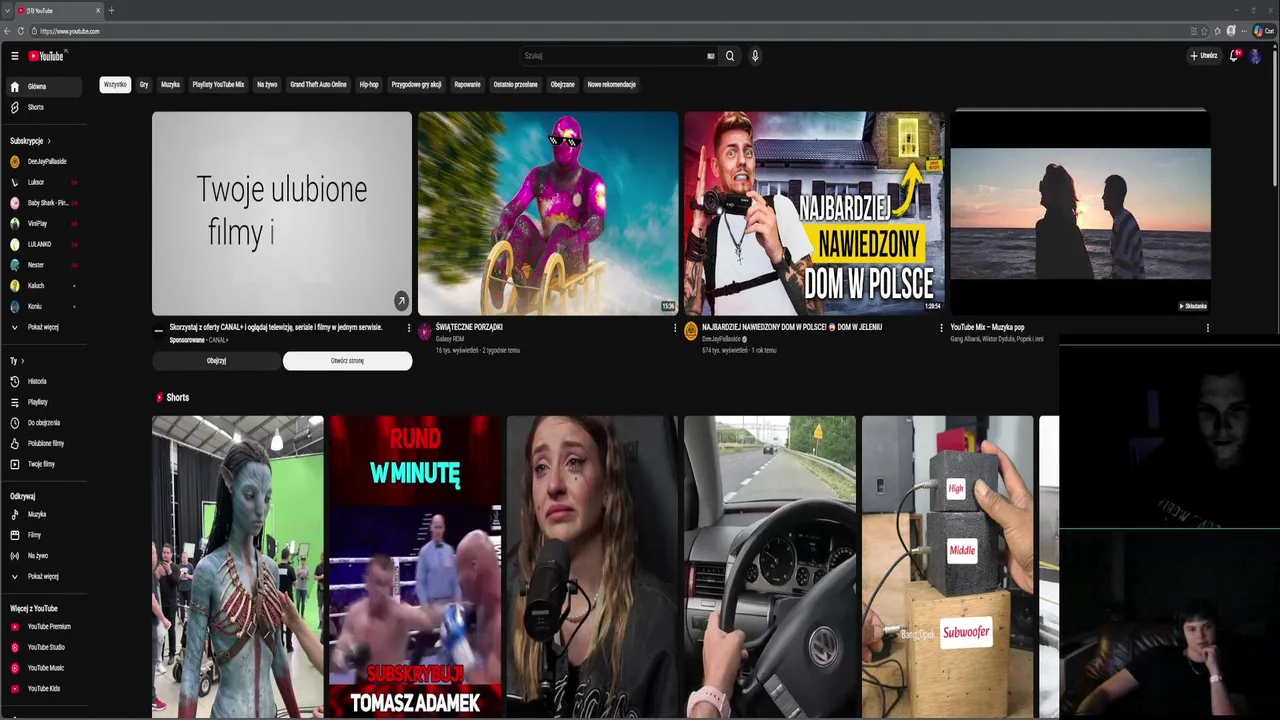This screenshot has width=1280, height=720.
Task: Open Muzyka under Odkrywaj
Action: pos(44,514)
